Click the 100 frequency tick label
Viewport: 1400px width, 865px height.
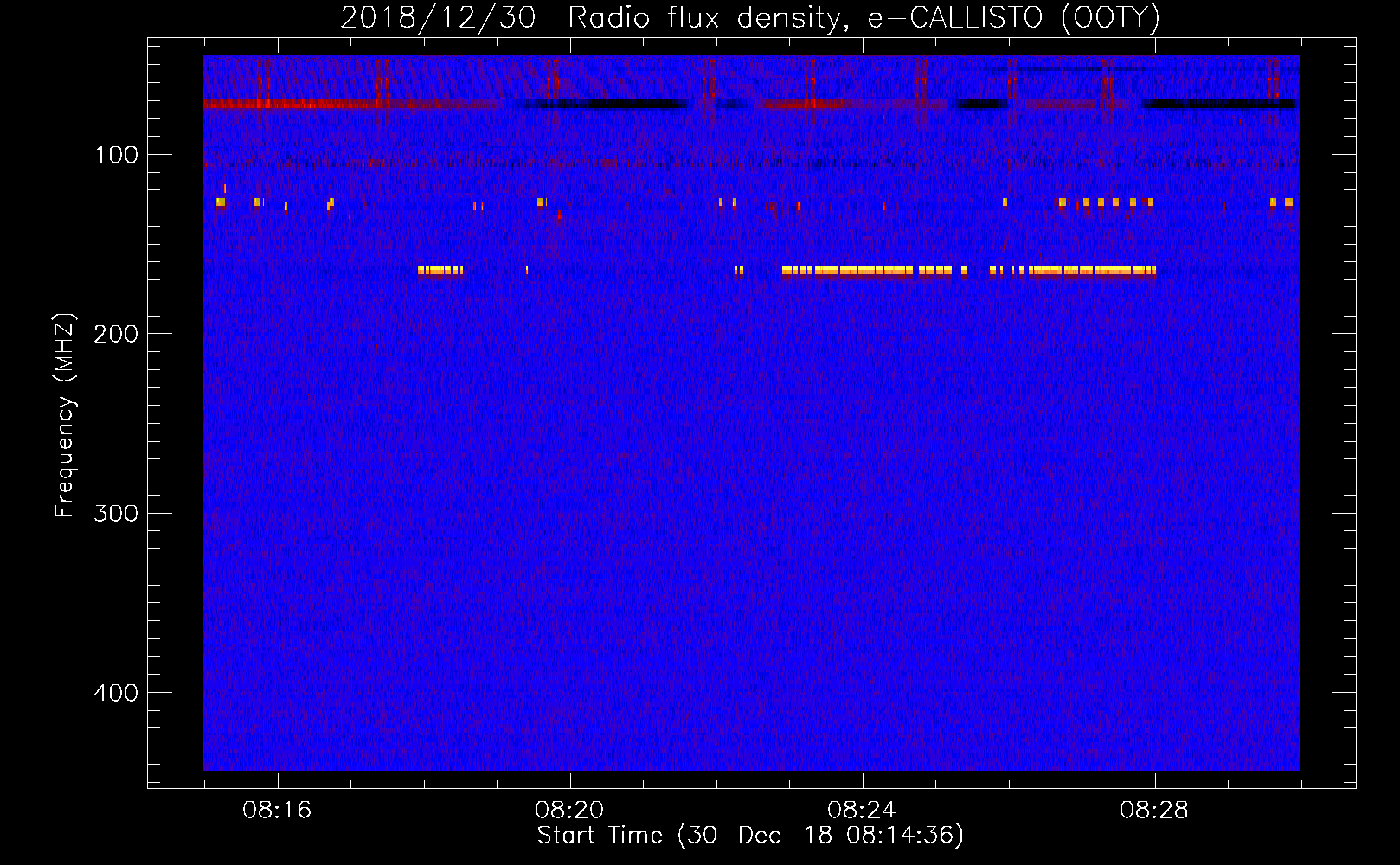point(117,155)
